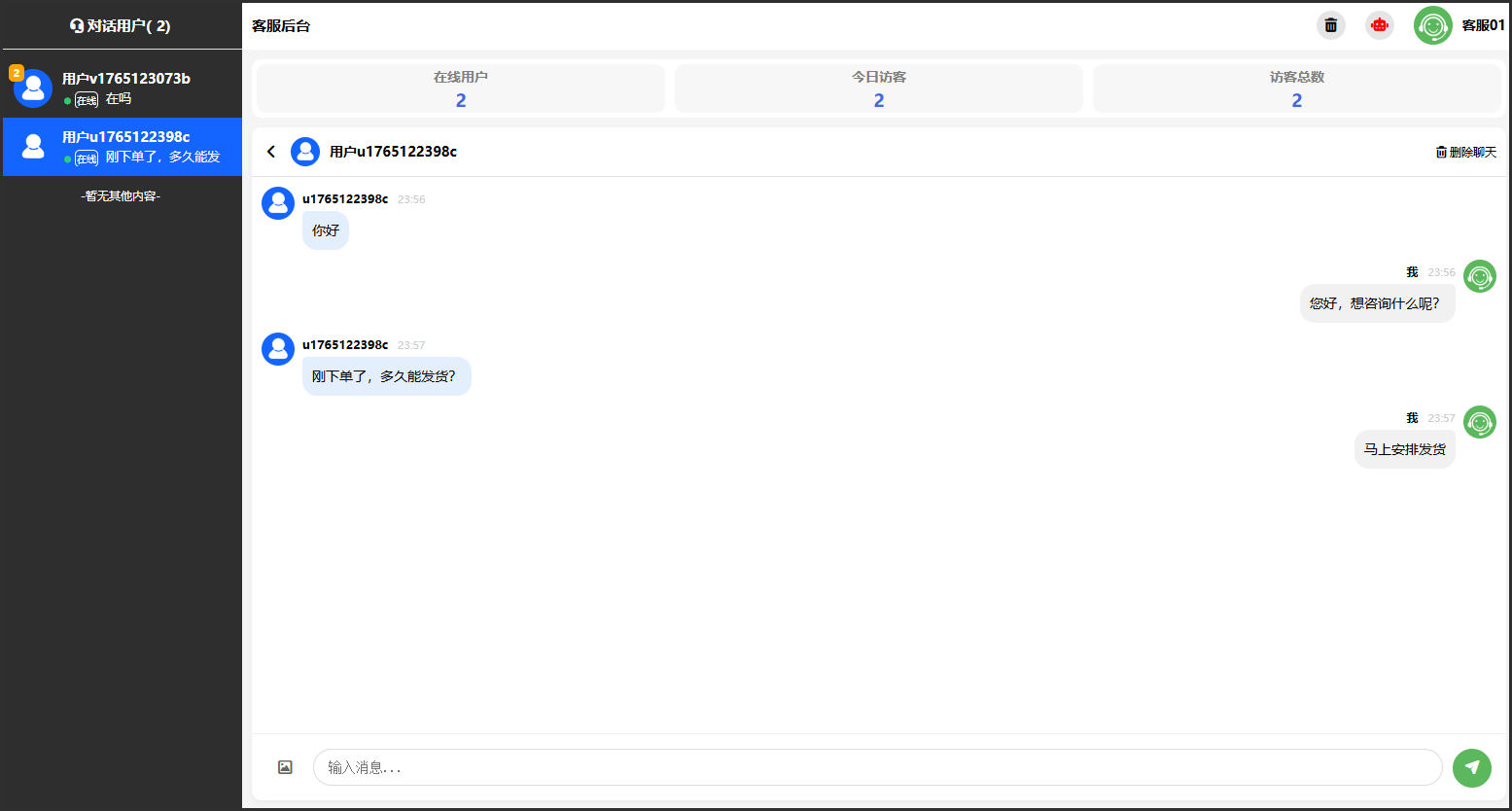Image resolution: width=1512 pixels, height=811 pixels.
Task: Click the headset icon beside 对话用户
Action: (77, 26)
